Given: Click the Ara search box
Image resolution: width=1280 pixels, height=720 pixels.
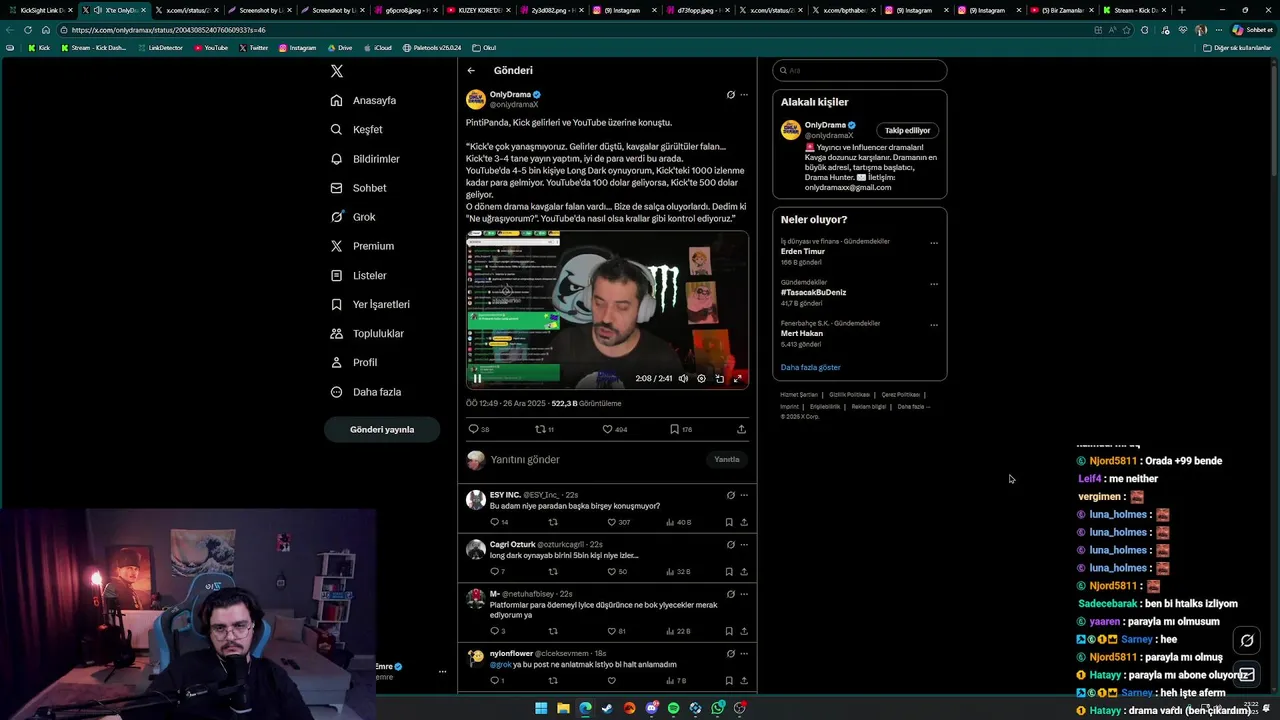Looking at the screenshot, I should click(x=859, y=71).
